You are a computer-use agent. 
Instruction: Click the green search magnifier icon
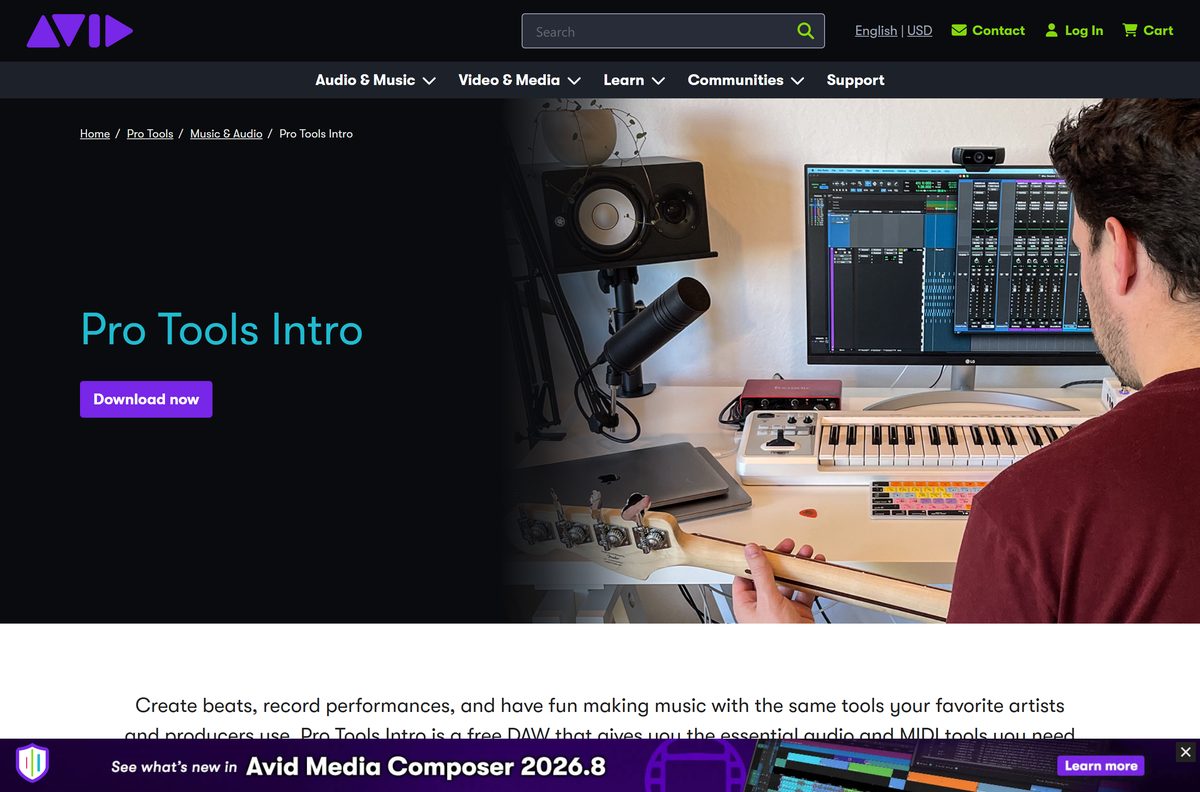coord(806,31)
